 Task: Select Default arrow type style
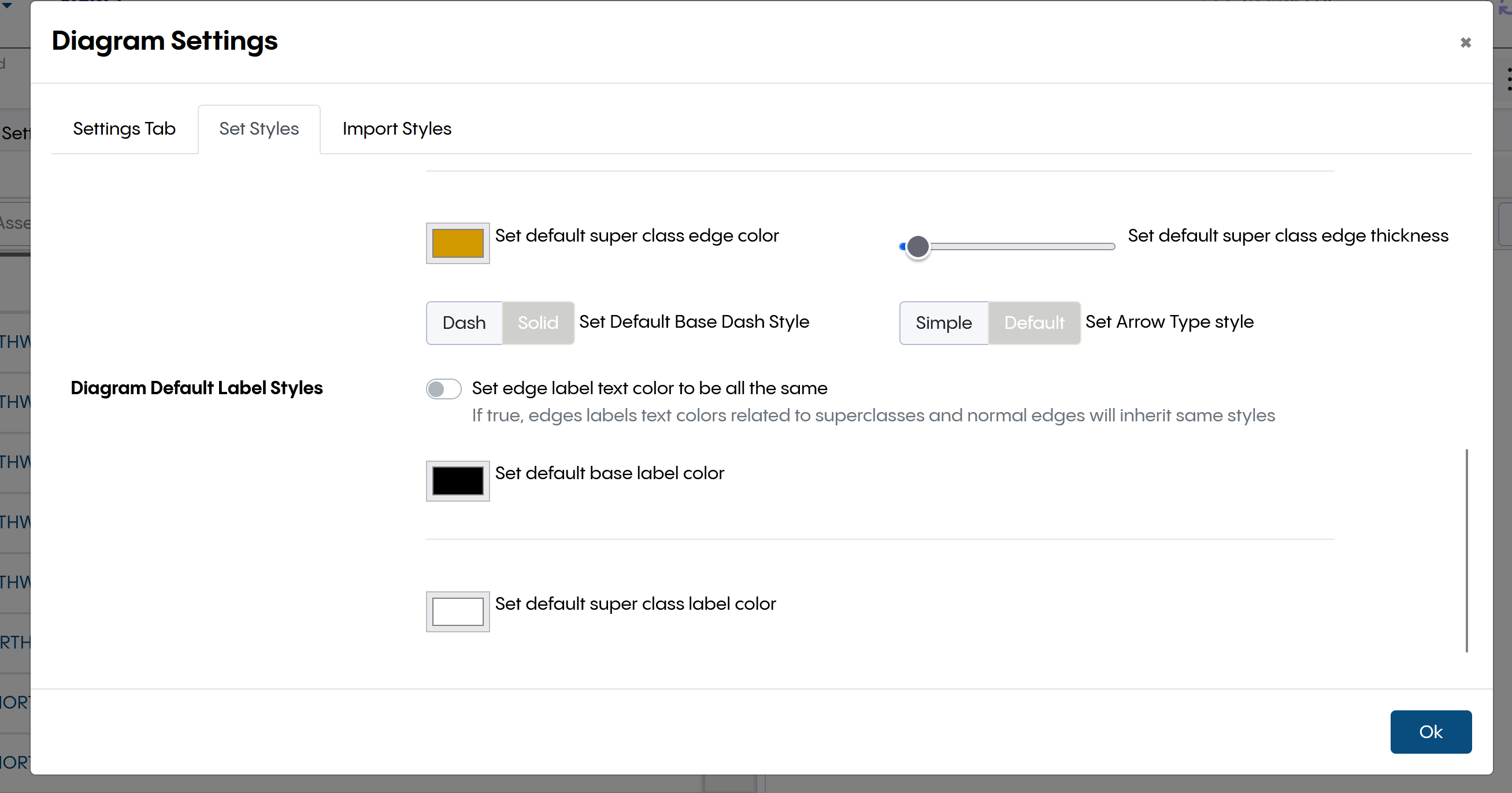click(1033, 323)
